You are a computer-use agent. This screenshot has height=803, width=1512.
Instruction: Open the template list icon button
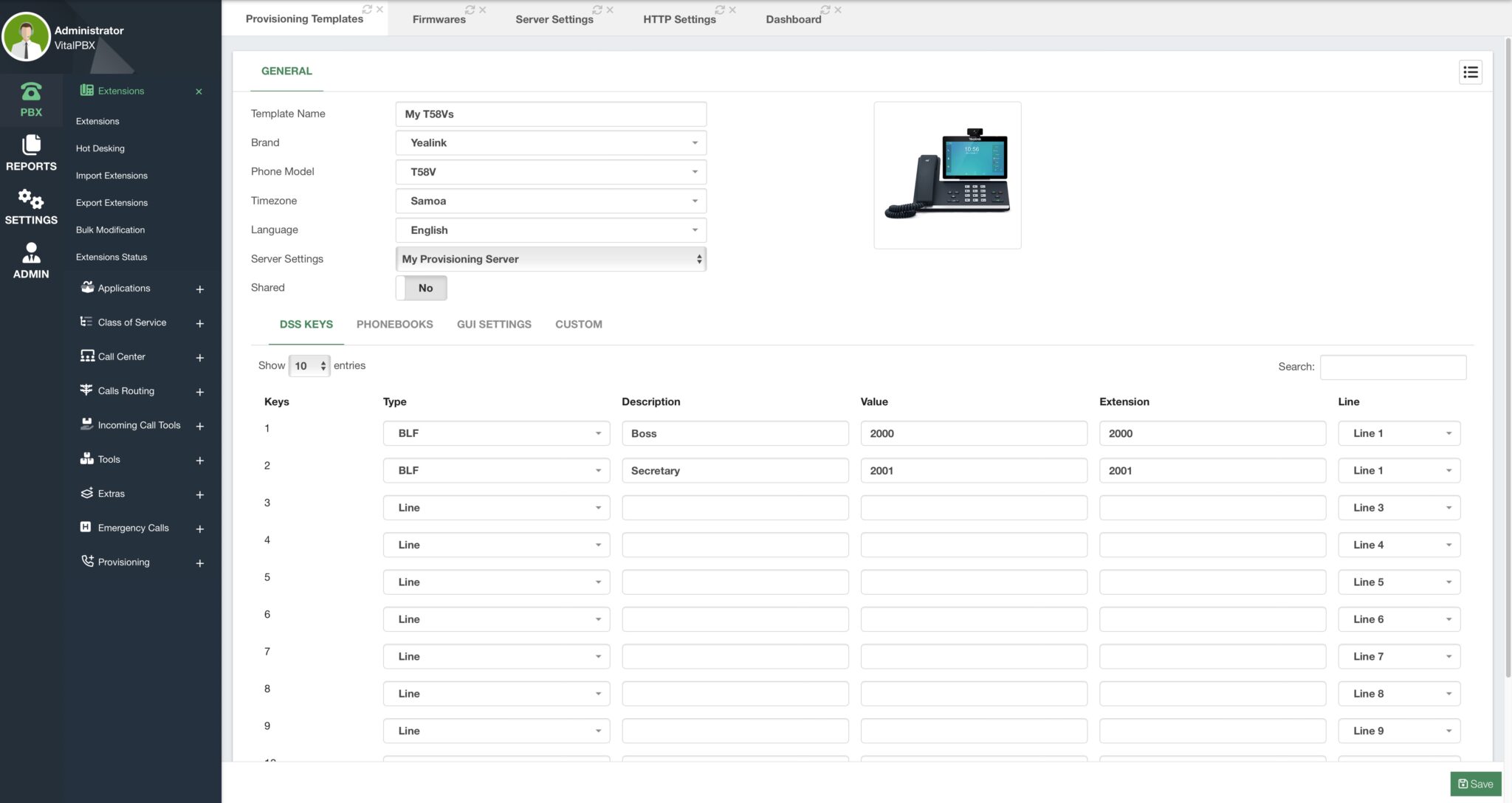1470,72
